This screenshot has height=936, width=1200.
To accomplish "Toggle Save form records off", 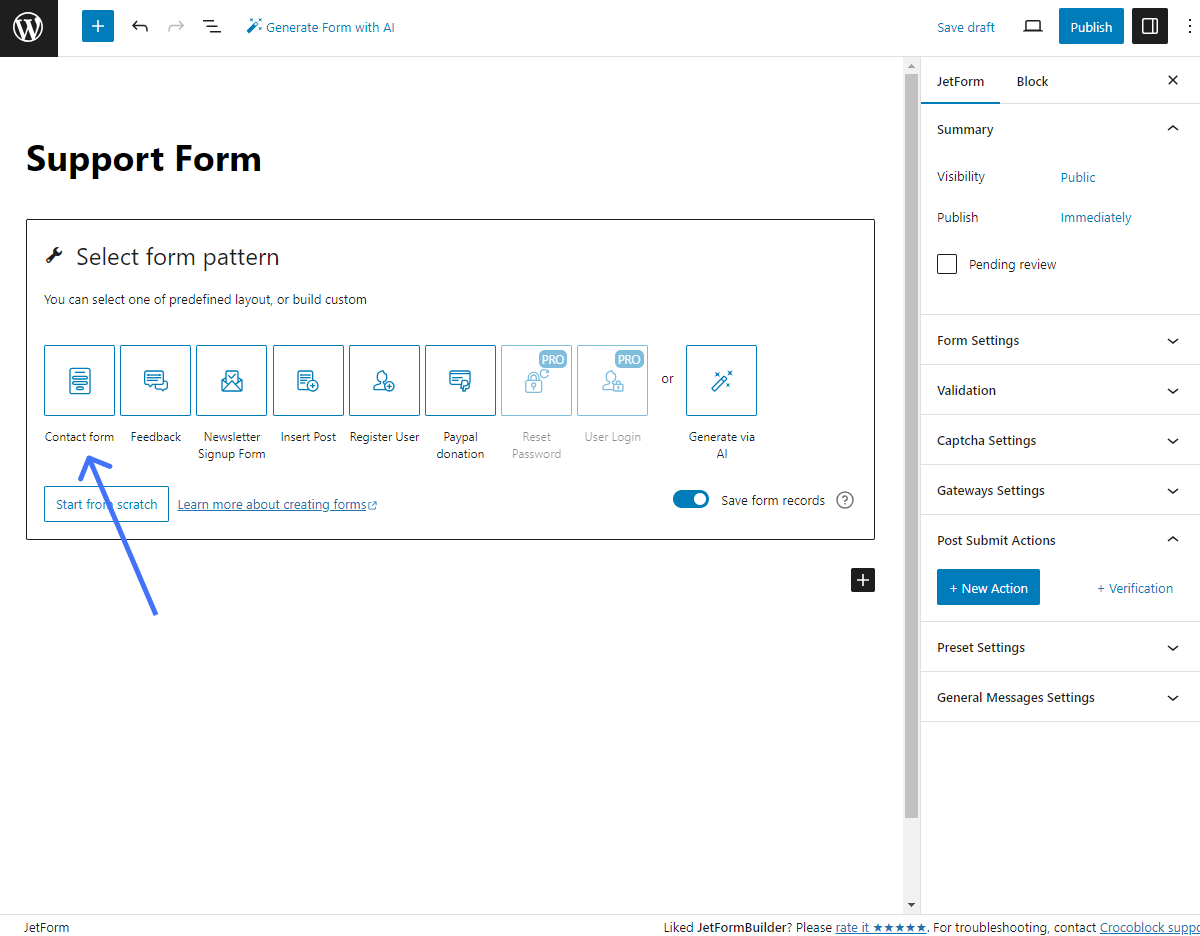I will [691, 499].
